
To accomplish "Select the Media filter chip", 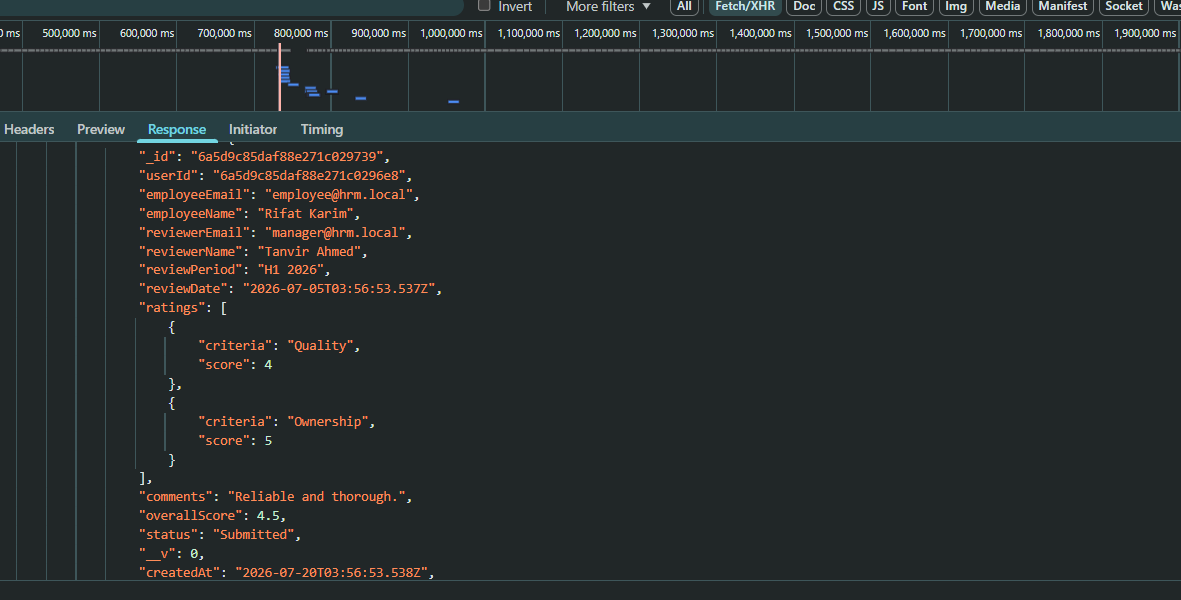I will (x=1002, y=6).
